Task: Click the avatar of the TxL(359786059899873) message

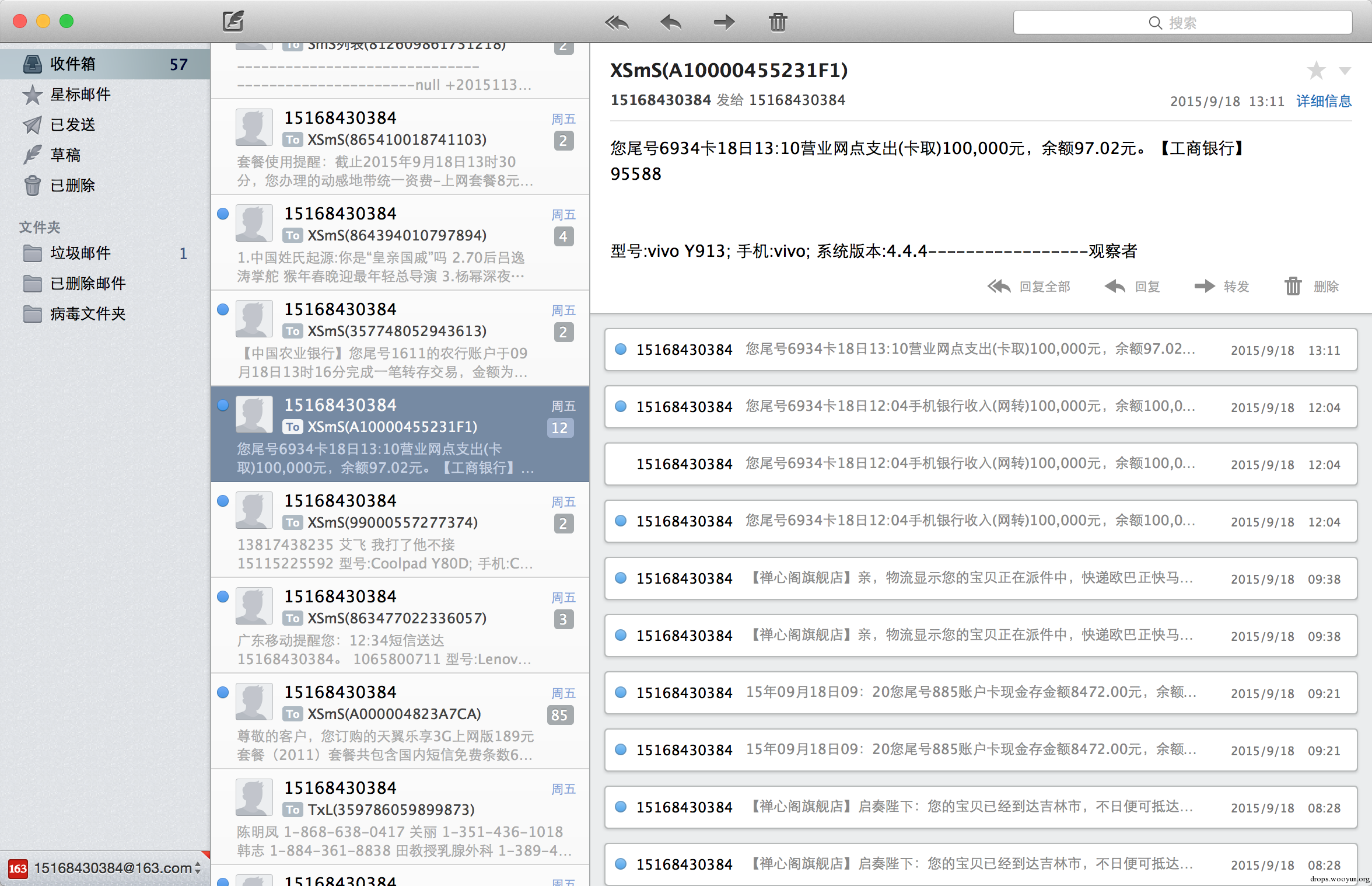Action: pyautogui.click(x=254, y=797)
